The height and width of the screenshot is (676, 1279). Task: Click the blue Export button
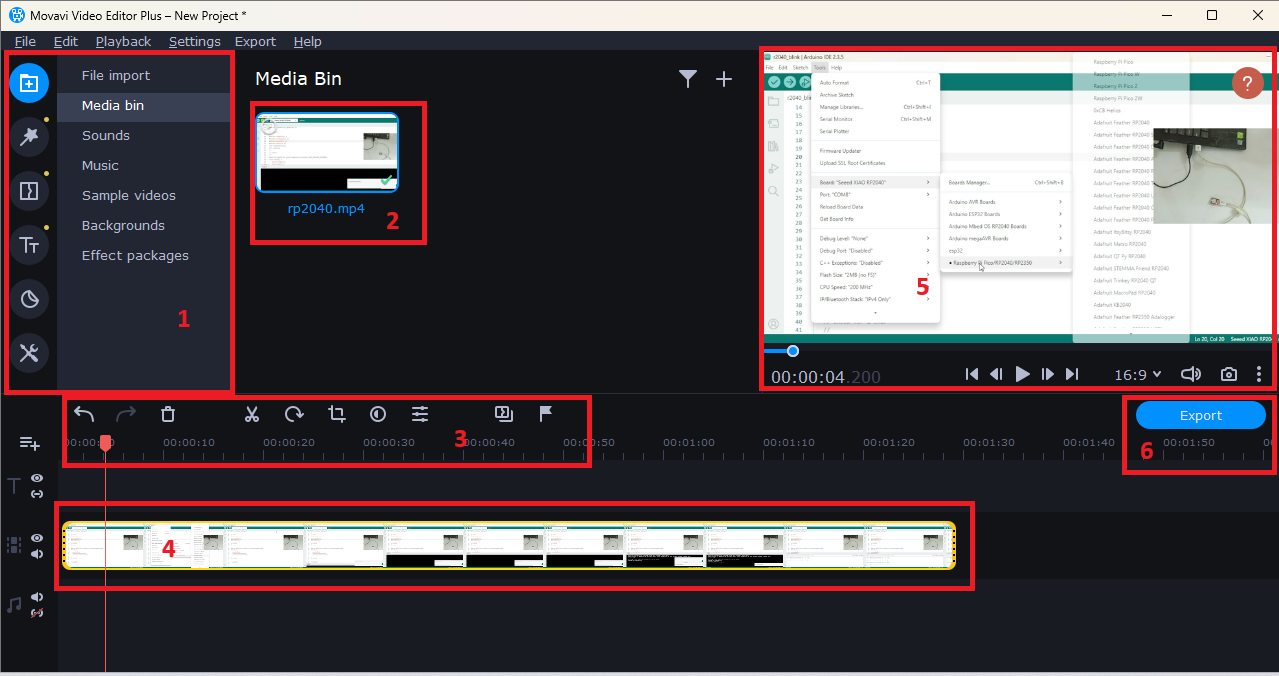tap(1201, 415)
